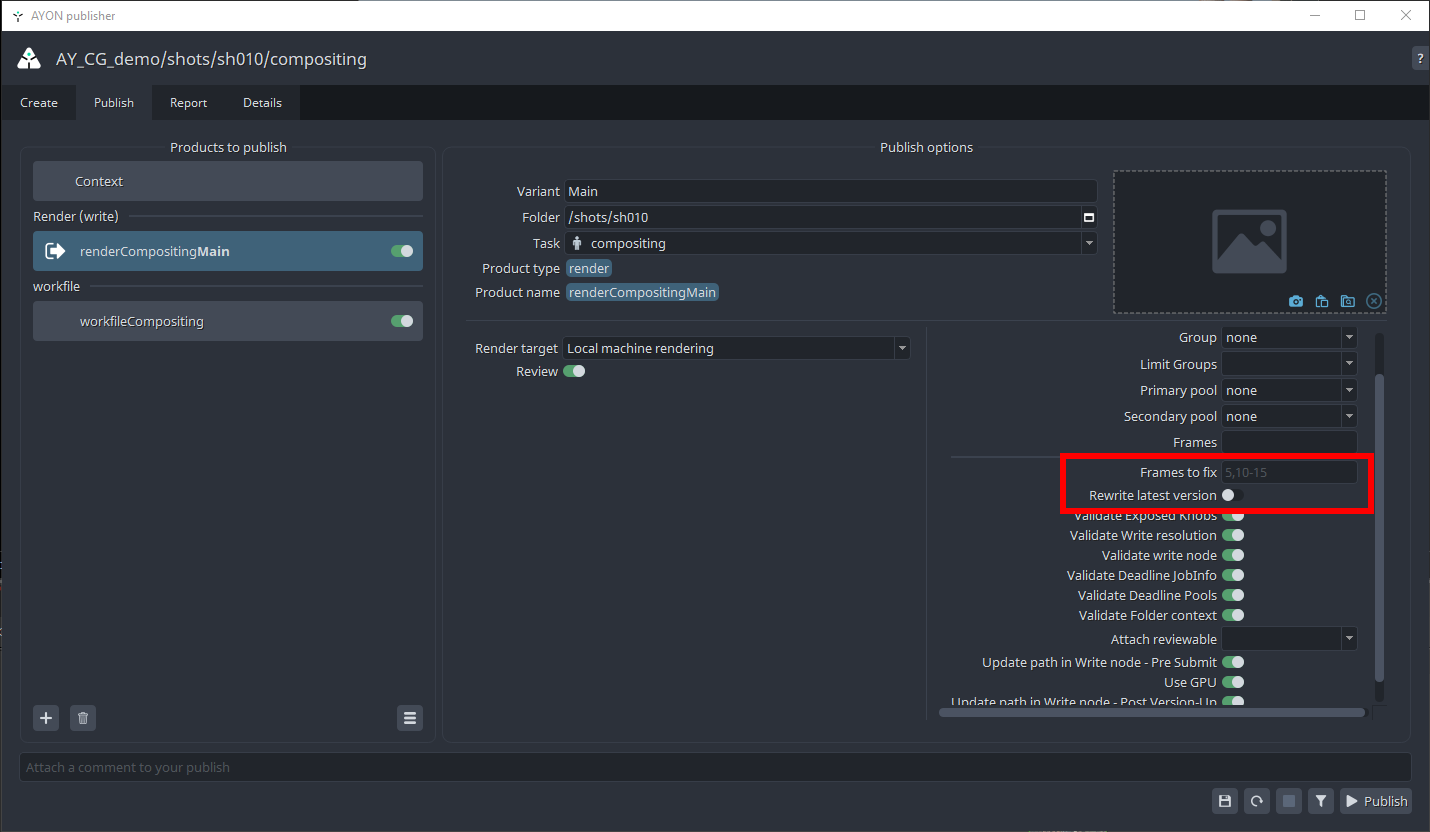Image resolution: width=1430 pixels, height=832 pixels.
Task: Click the vertical scrollbar in publish attributes
Action: 1379,527
